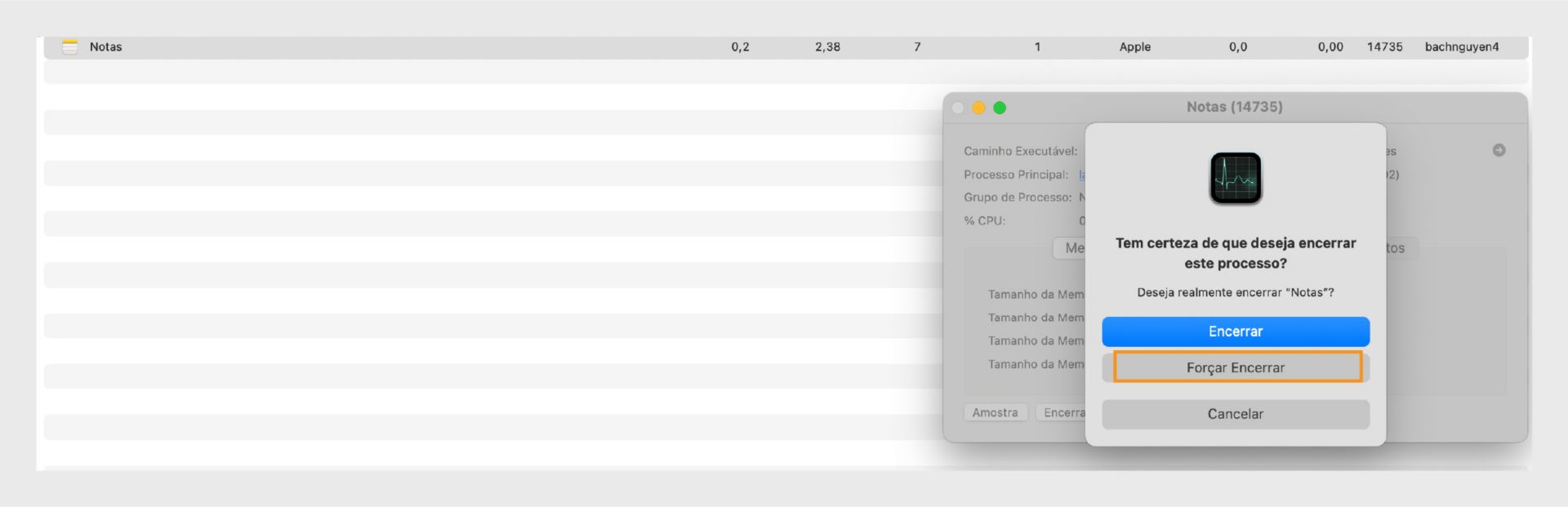This screenshot has width=1568, height=507.
Task: Cancel the quit process dialog
Action: tap(1235, 414)
